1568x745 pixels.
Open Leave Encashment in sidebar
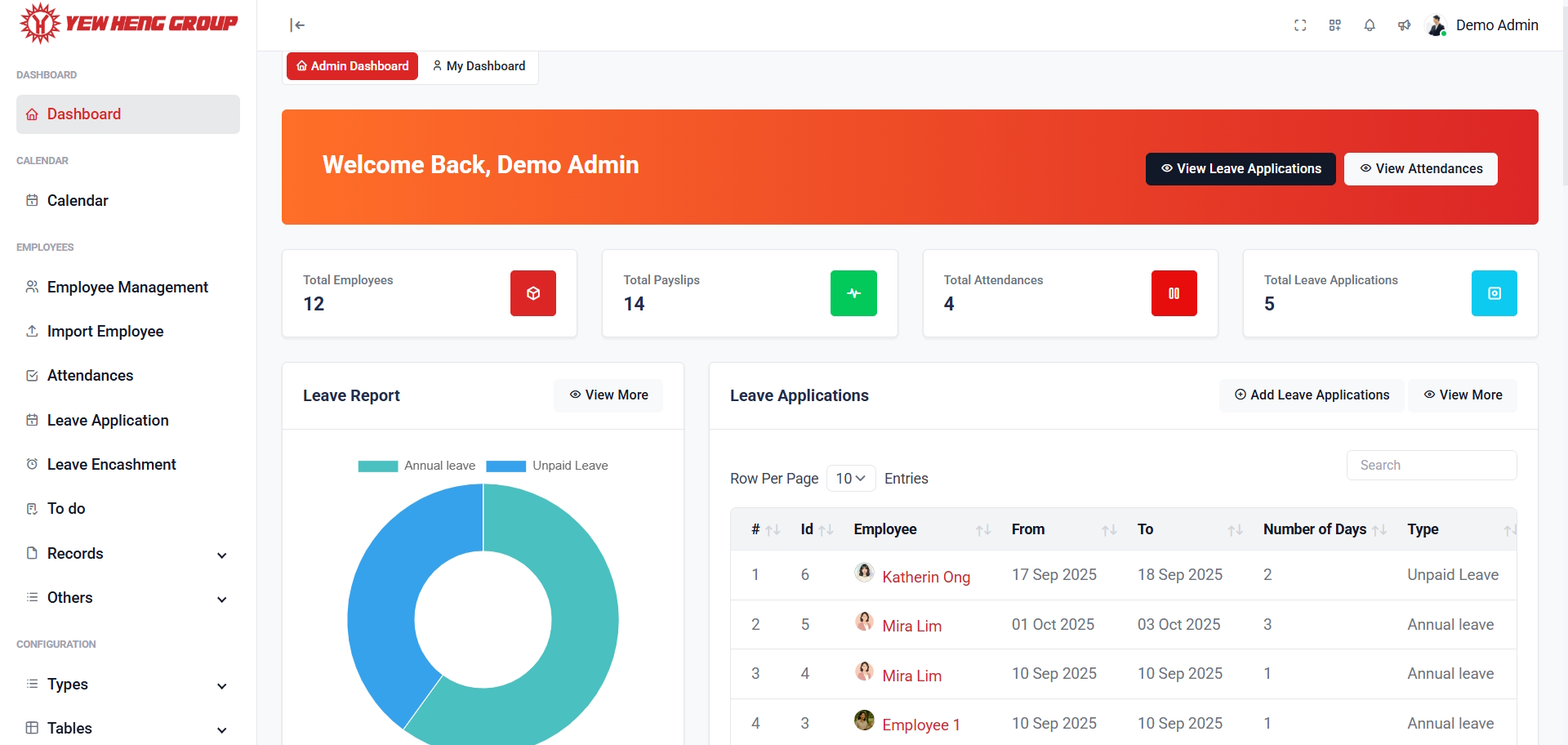tap(111, 465)
